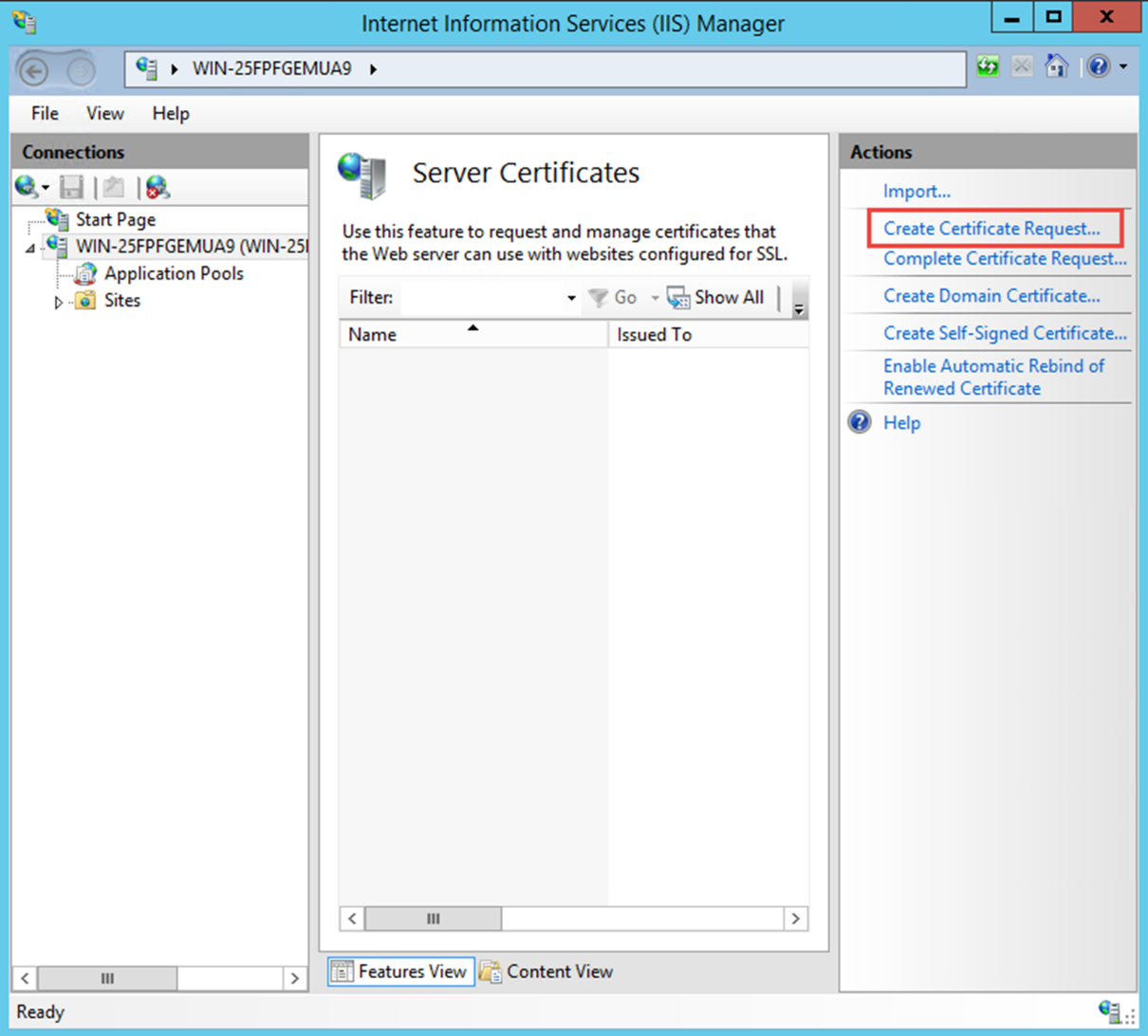Screen dimensions: 1148x1036
Task: Click Create Self-Signed Certificate link
Action: (x=1005, y=333)
